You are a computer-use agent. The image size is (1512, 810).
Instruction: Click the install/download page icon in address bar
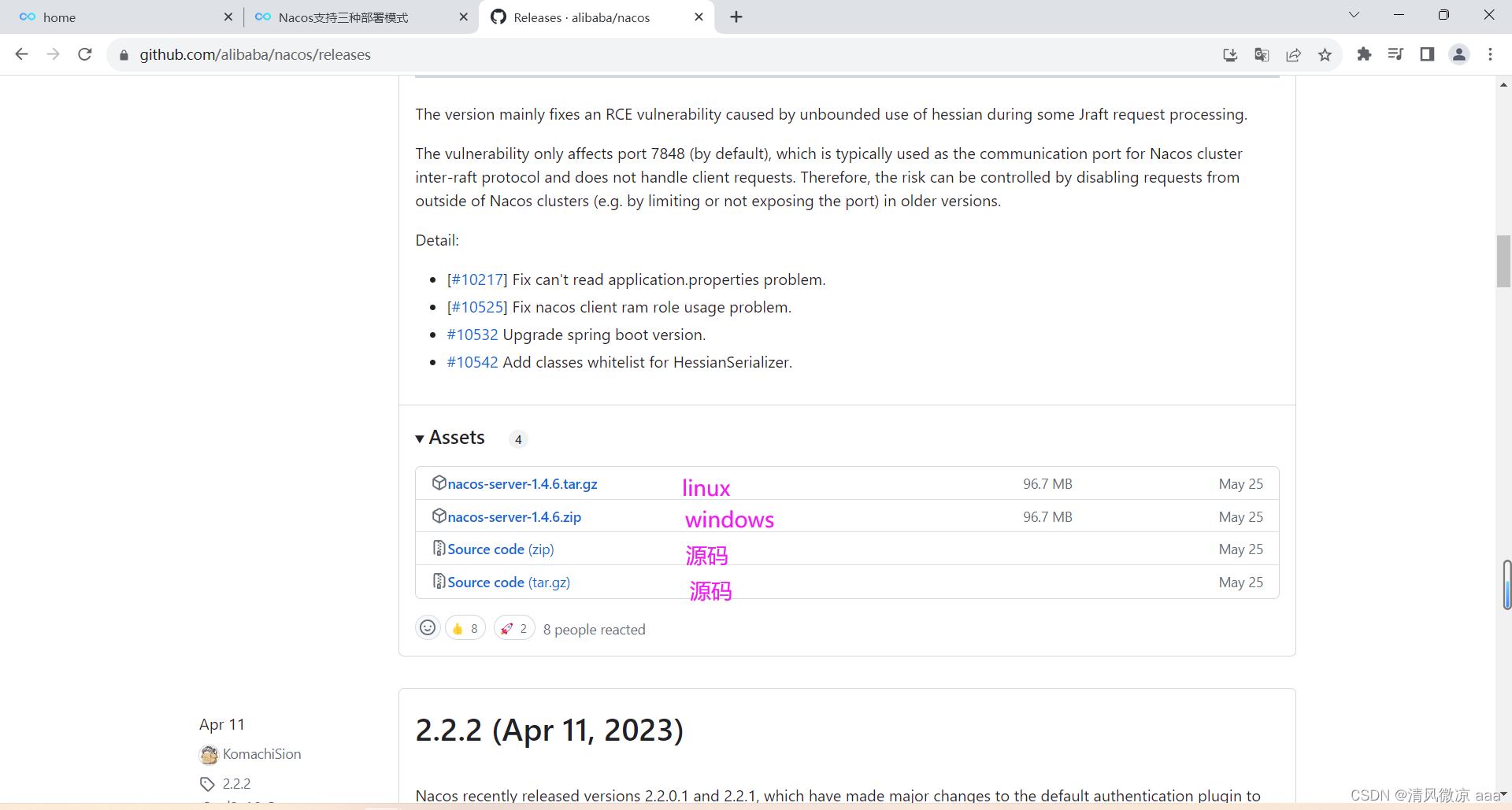1230,54
